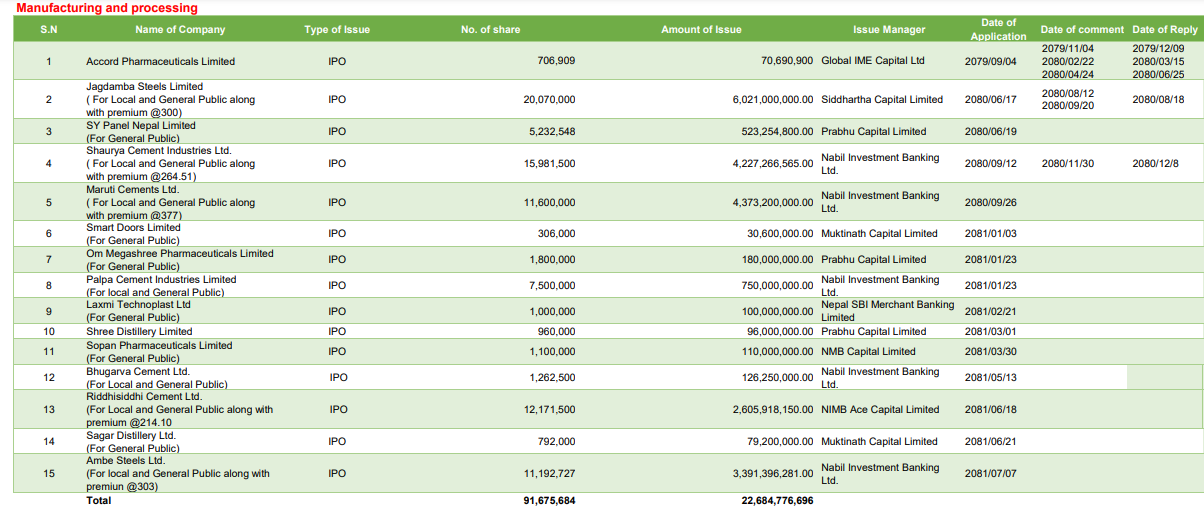Click application date 2081/07/07
Image resolution: width=1204 pixels, height=510 pixels.
click(990, 473)
